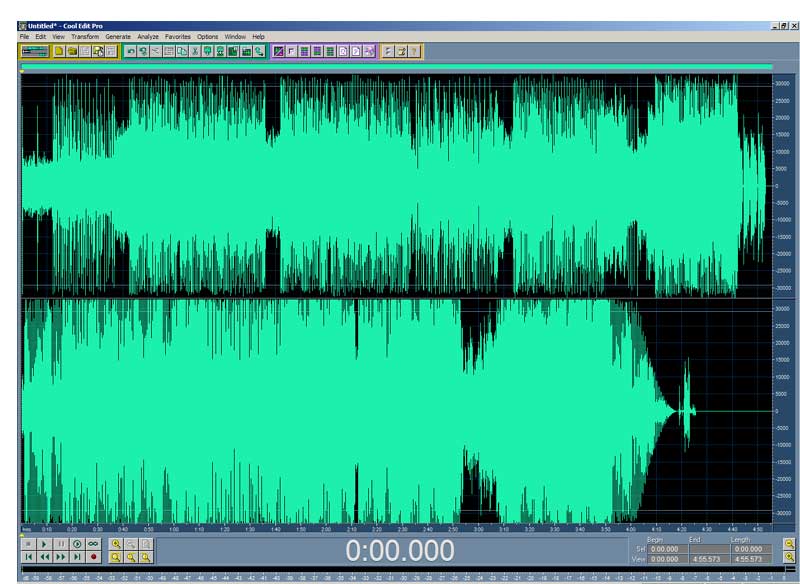Screen dimensions: 800x584
Task: Start recording with the red Record button
Action: click(x=93, y=557)
